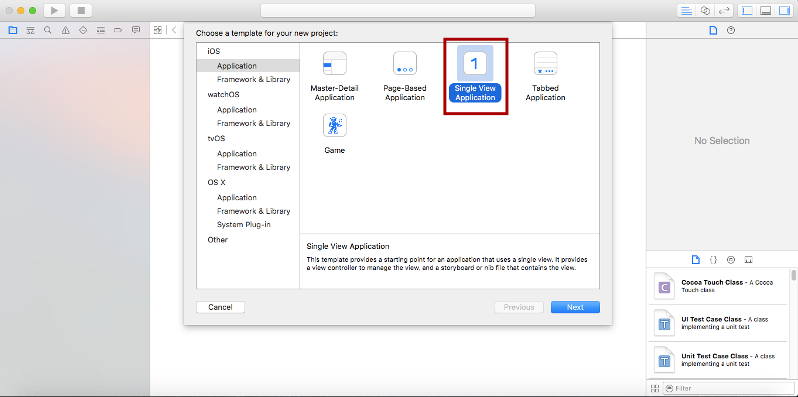This screenshot has height=397, width=798.
Task: Choose the Single View Application template
Action: click(475, 75)
